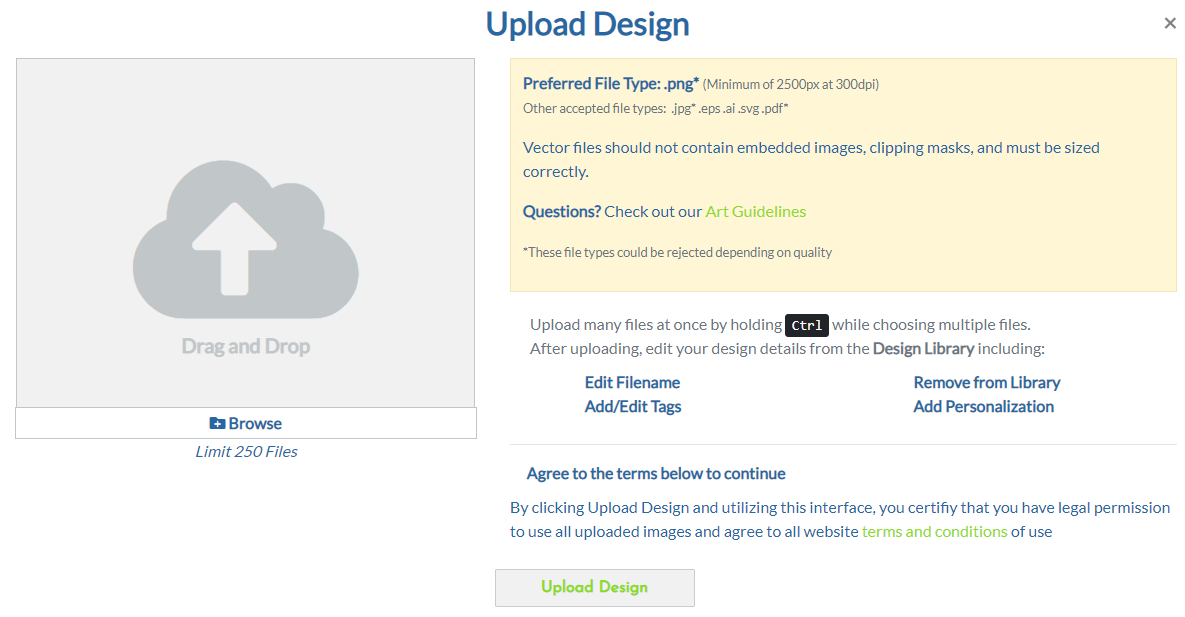Click the X to close Upload Design
This screenshot has height=617, width=1185.
tap(1170, 22)
